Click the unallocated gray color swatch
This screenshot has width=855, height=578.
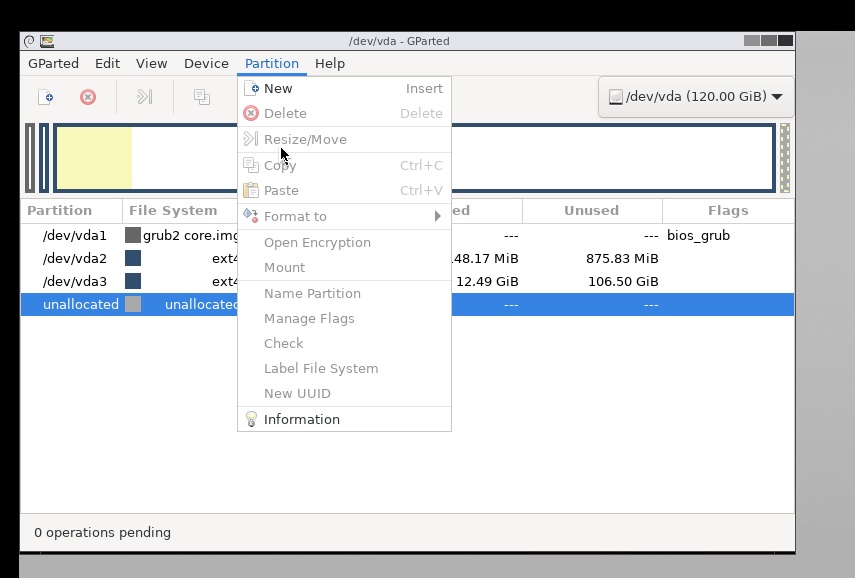pos(133,304)
